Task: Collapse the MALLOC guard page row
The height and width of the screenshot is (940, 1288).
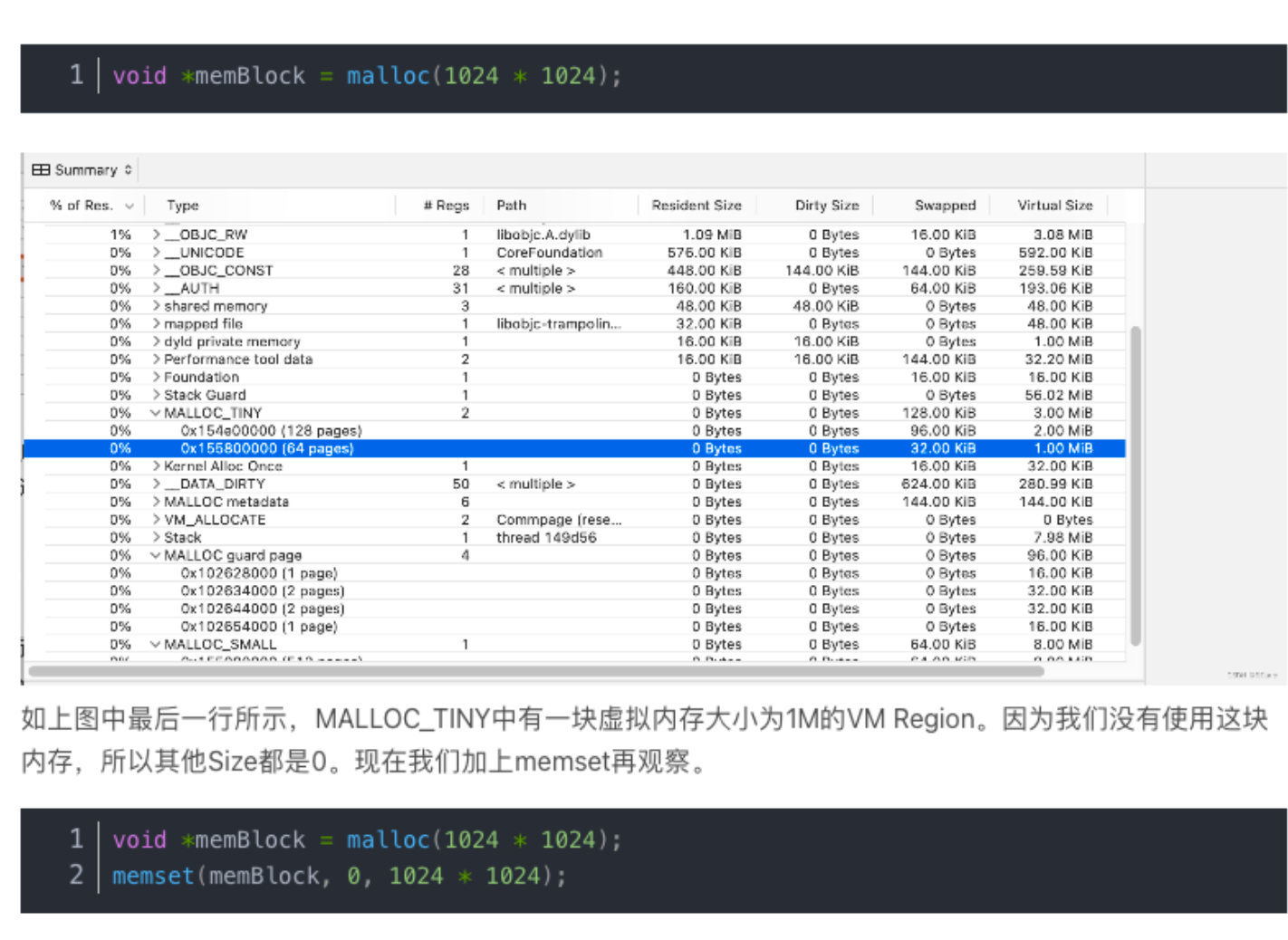Action: (x=156, y=555)
